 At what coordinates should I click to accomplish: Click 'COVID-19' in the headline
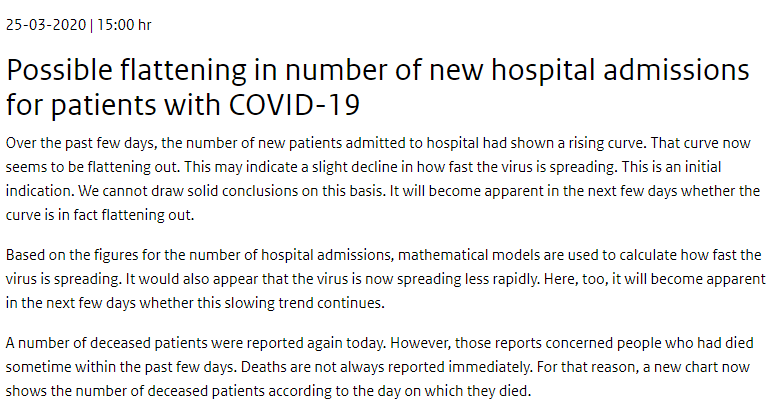tap(294, 104)
